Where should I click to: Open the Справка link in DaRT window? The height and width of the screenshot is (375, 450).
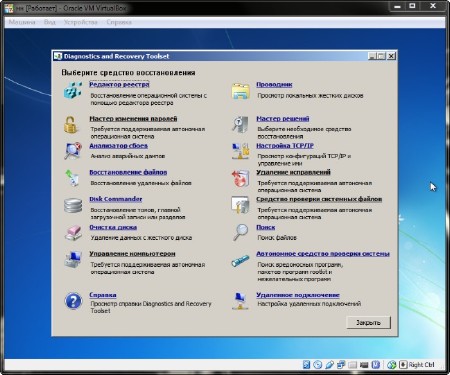tap(103, 295)
